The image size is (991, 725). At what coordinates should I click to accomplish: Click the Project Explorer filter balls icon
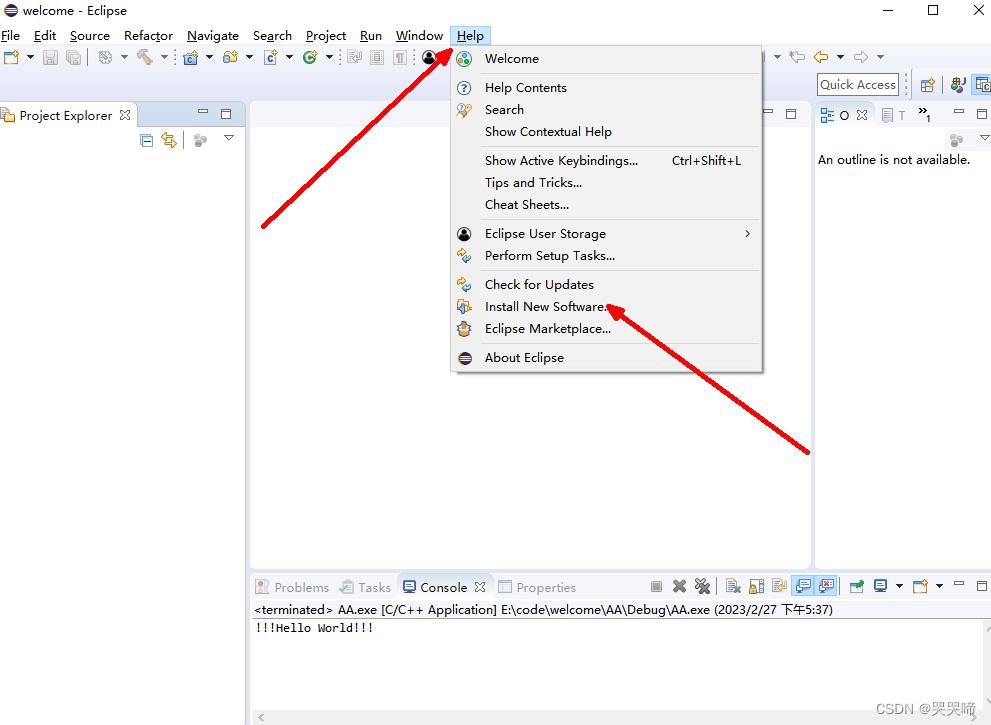200,140
